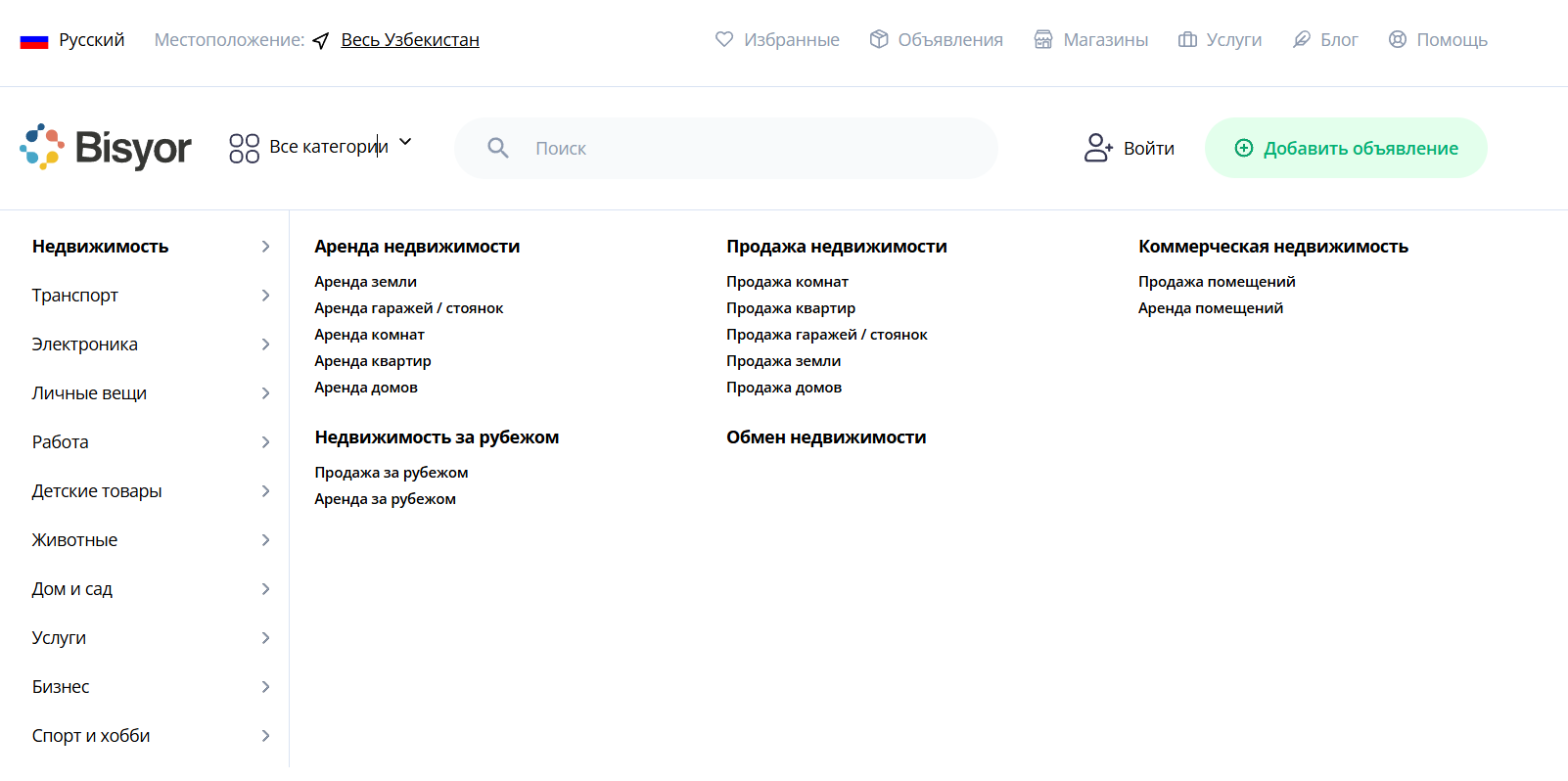Expand the Электроника category chevron
This screenshot has height=781, width=1568.
tap(265, 345)
